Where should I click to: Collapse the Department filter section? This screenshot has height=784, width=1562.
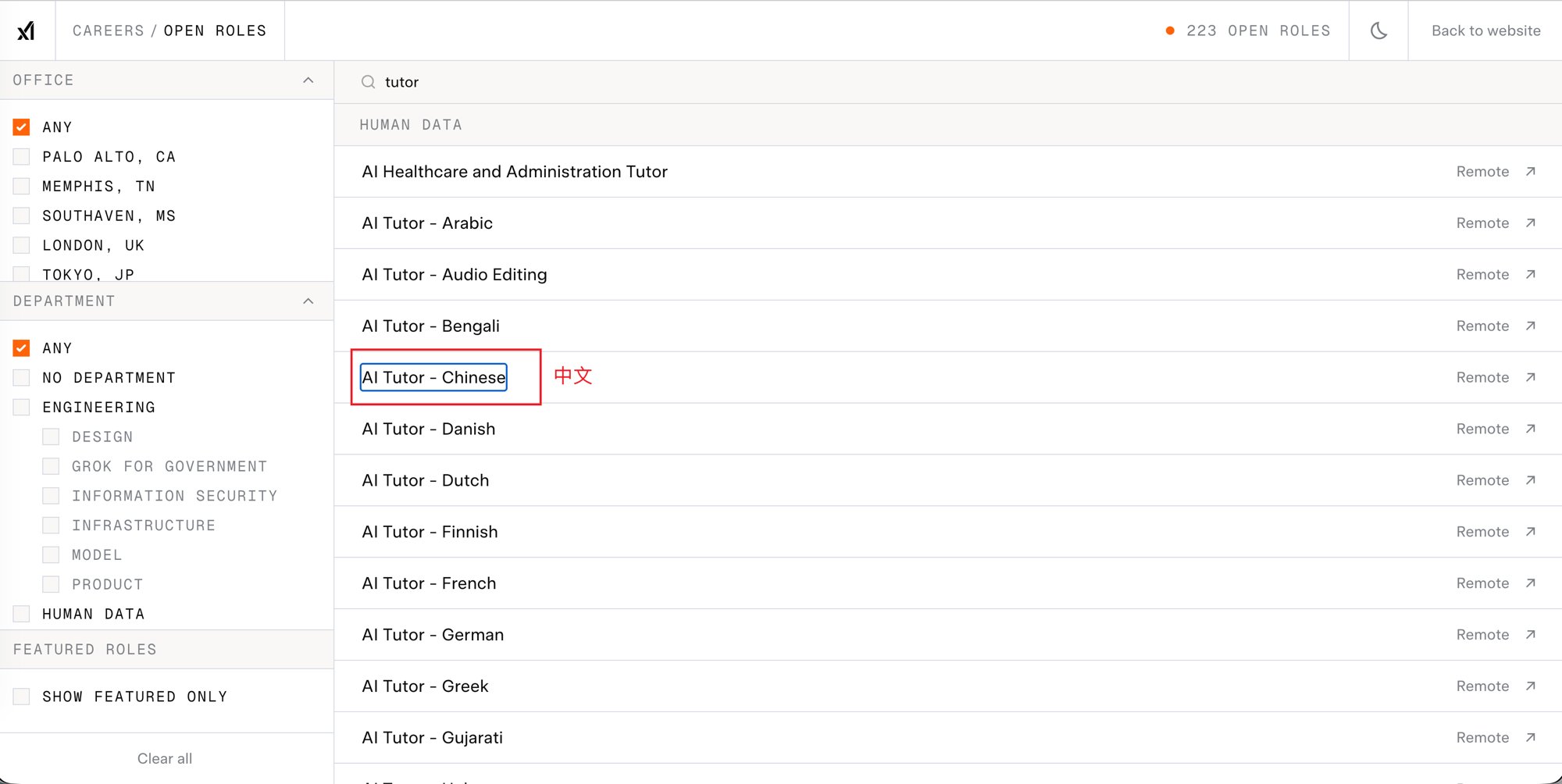[x=308, y=301]
